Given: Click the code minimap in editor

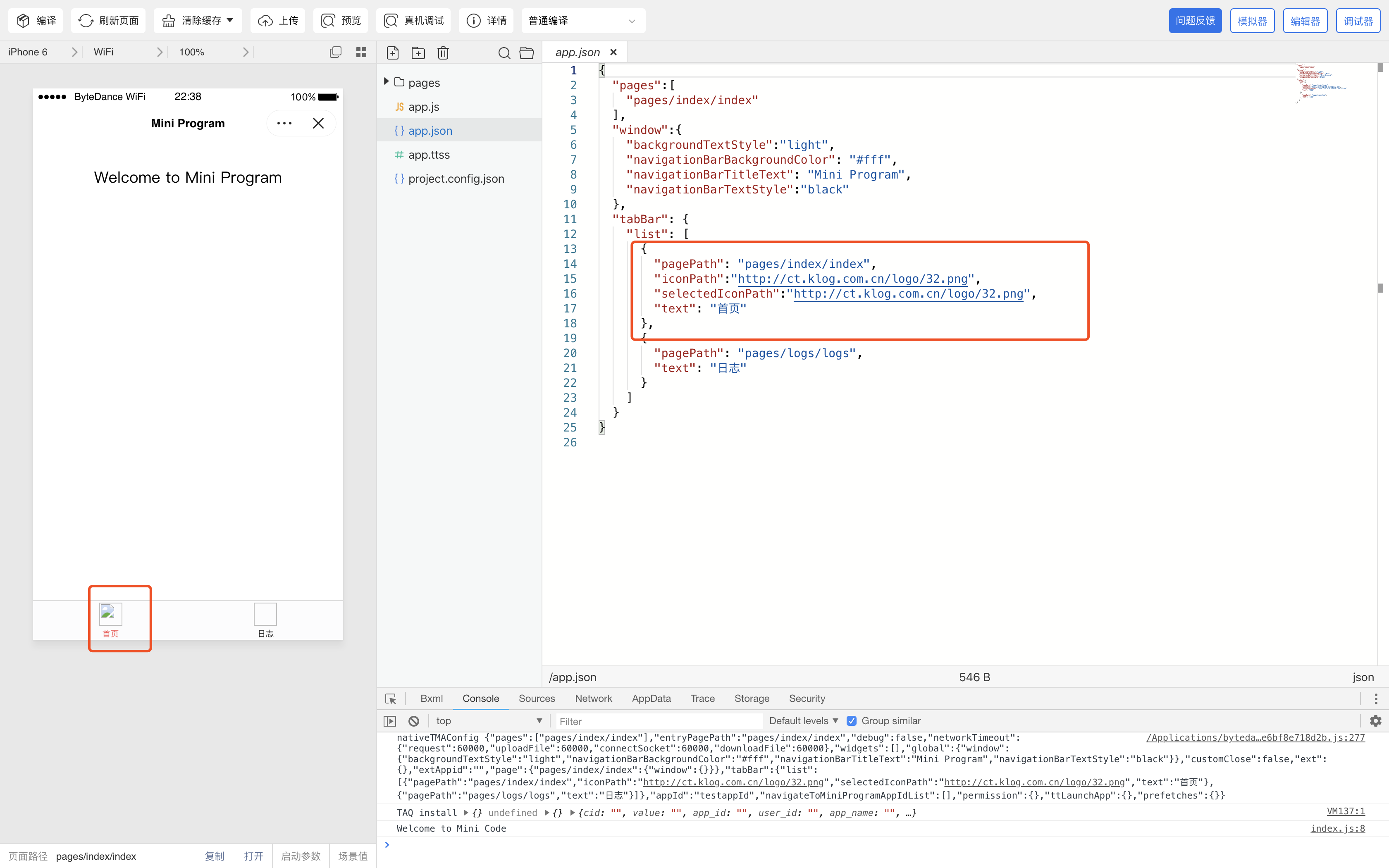Looking at the screenshot, I should [x=1322, y=84].
